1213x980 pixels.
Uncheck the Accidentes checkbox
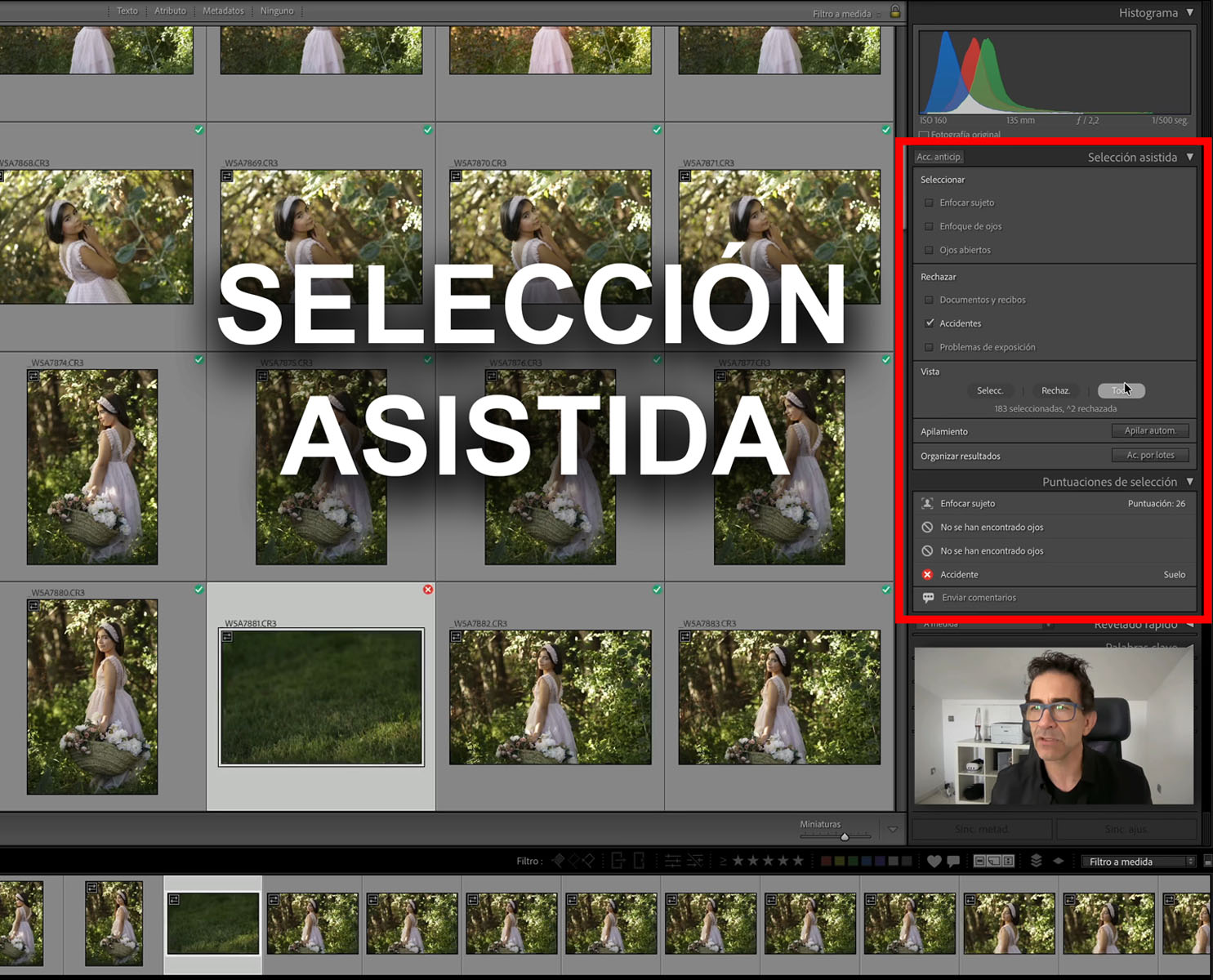coord(930,323)
